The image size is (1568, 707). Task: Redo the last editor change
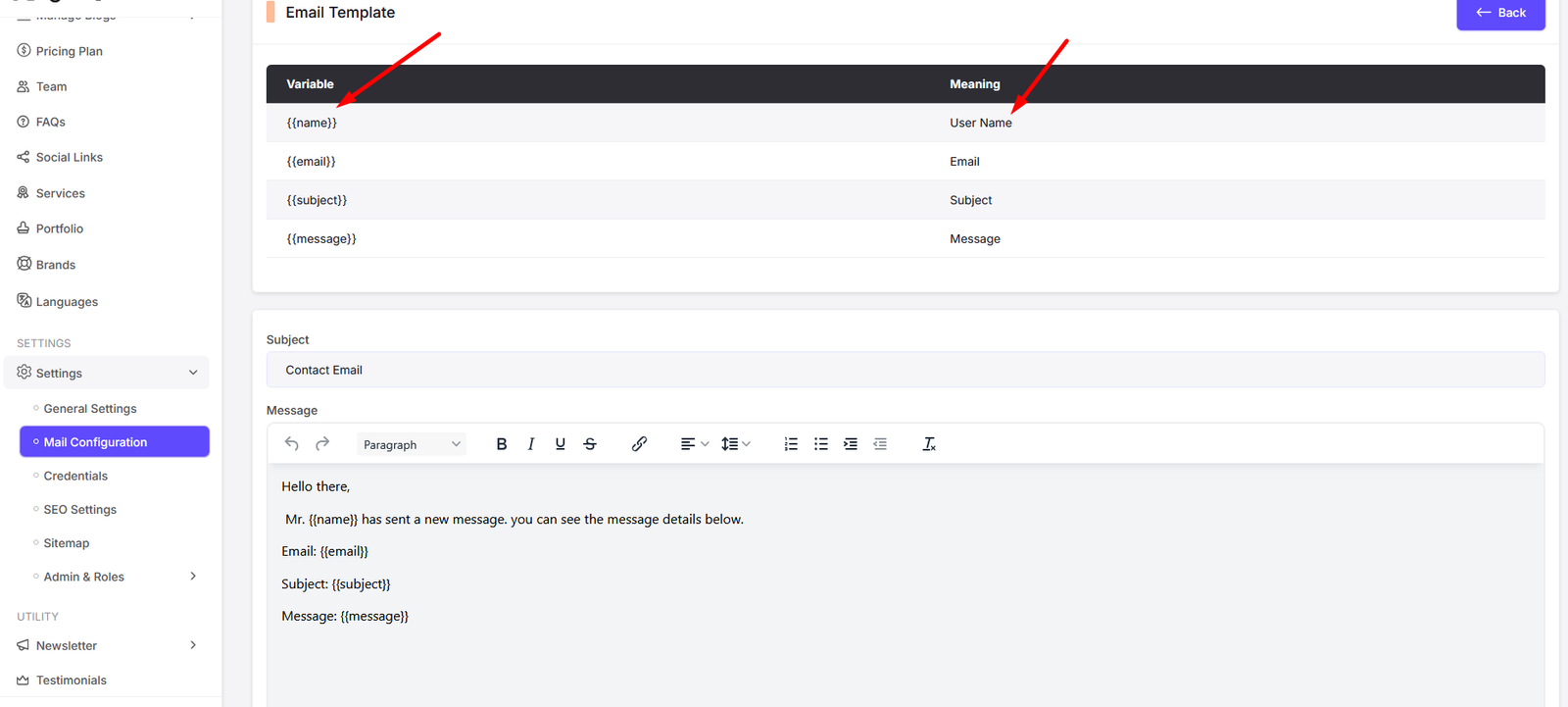click(322, 444)
